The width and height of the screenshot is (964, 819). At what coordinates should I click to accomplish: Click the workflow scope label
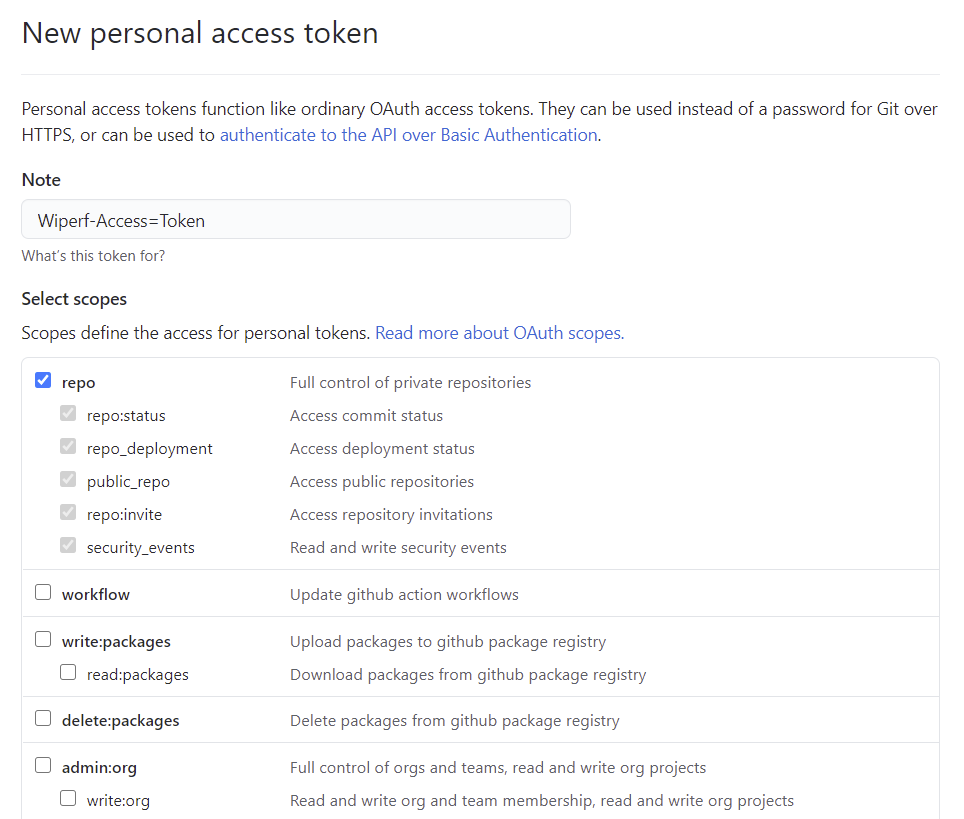[96, 595]
